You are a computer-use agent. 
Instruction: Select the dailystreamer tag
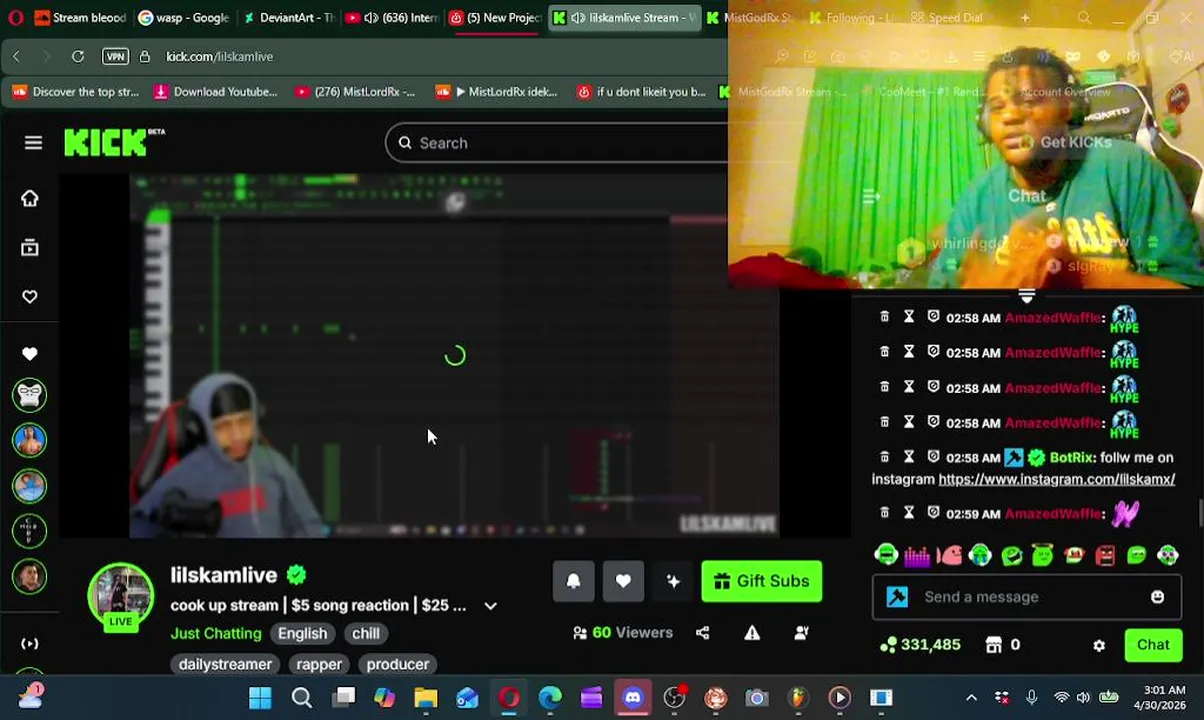coord(225,664)
